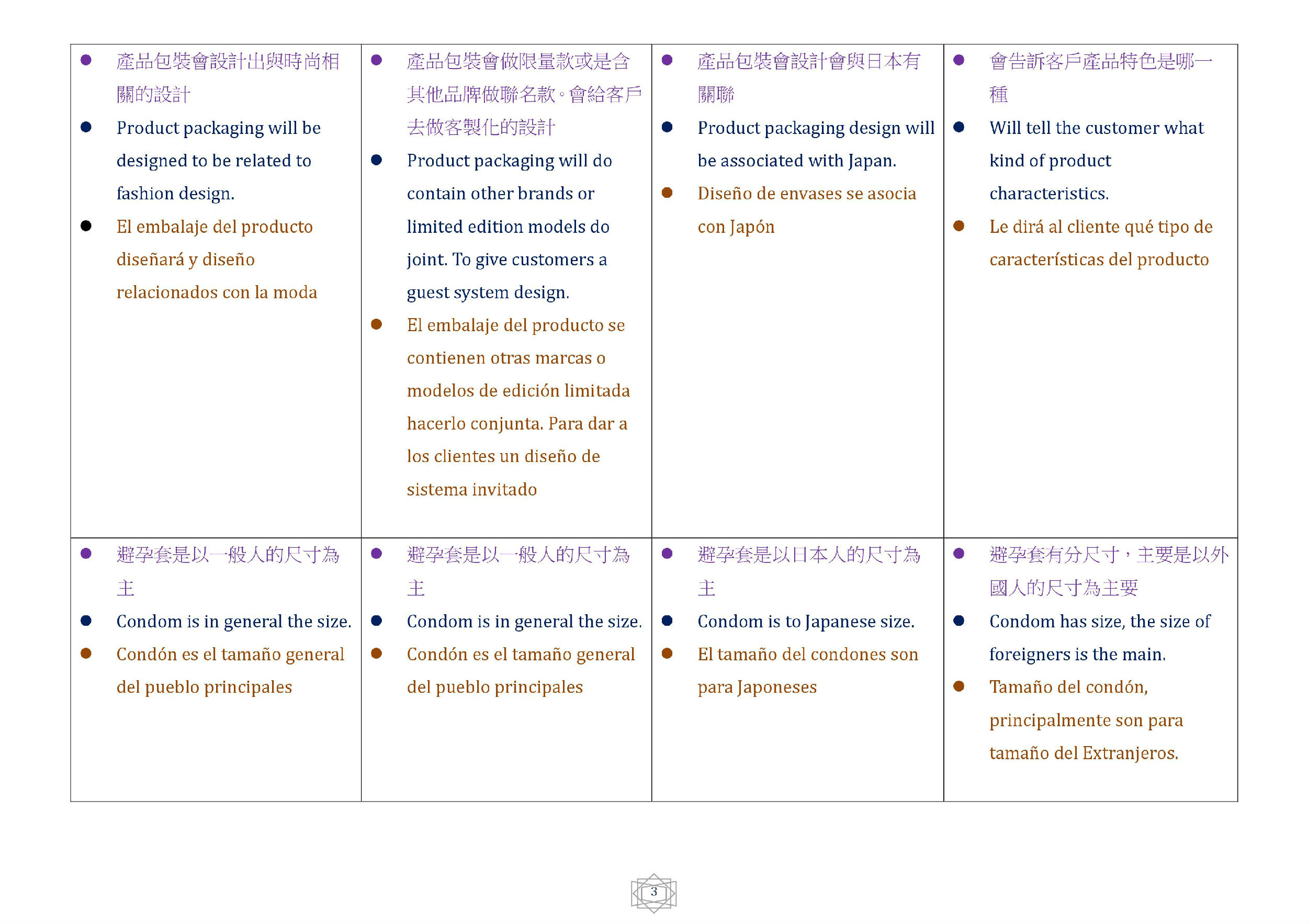
Task: Click the text 'con Japón'
Action: pos(736,227)
